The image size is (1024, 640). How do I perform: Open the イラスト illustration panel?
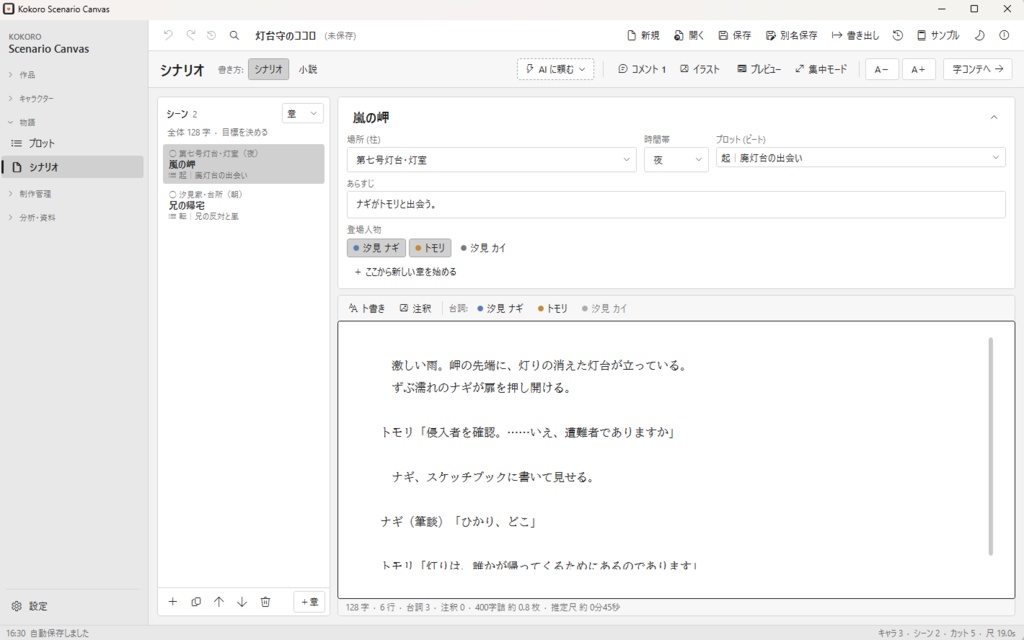pyautogui.click(x=700, y=69)
